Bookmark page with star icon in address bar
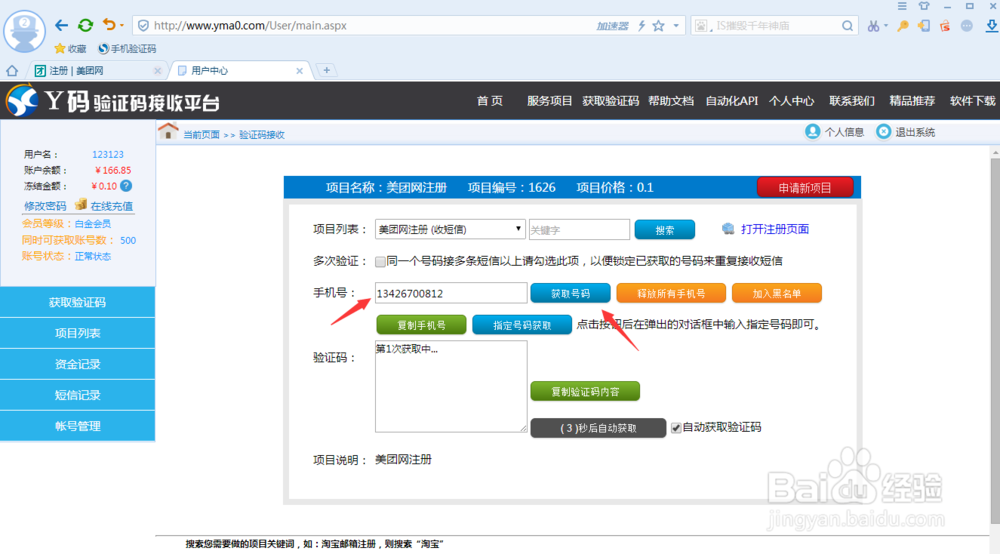This screenshot has height=554, width=1000. click(x=659, y=26)
